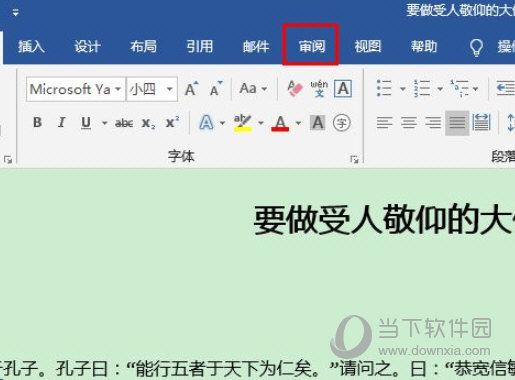Open the wén phonetic guide tool
The image size is (515, 380).
319,89
